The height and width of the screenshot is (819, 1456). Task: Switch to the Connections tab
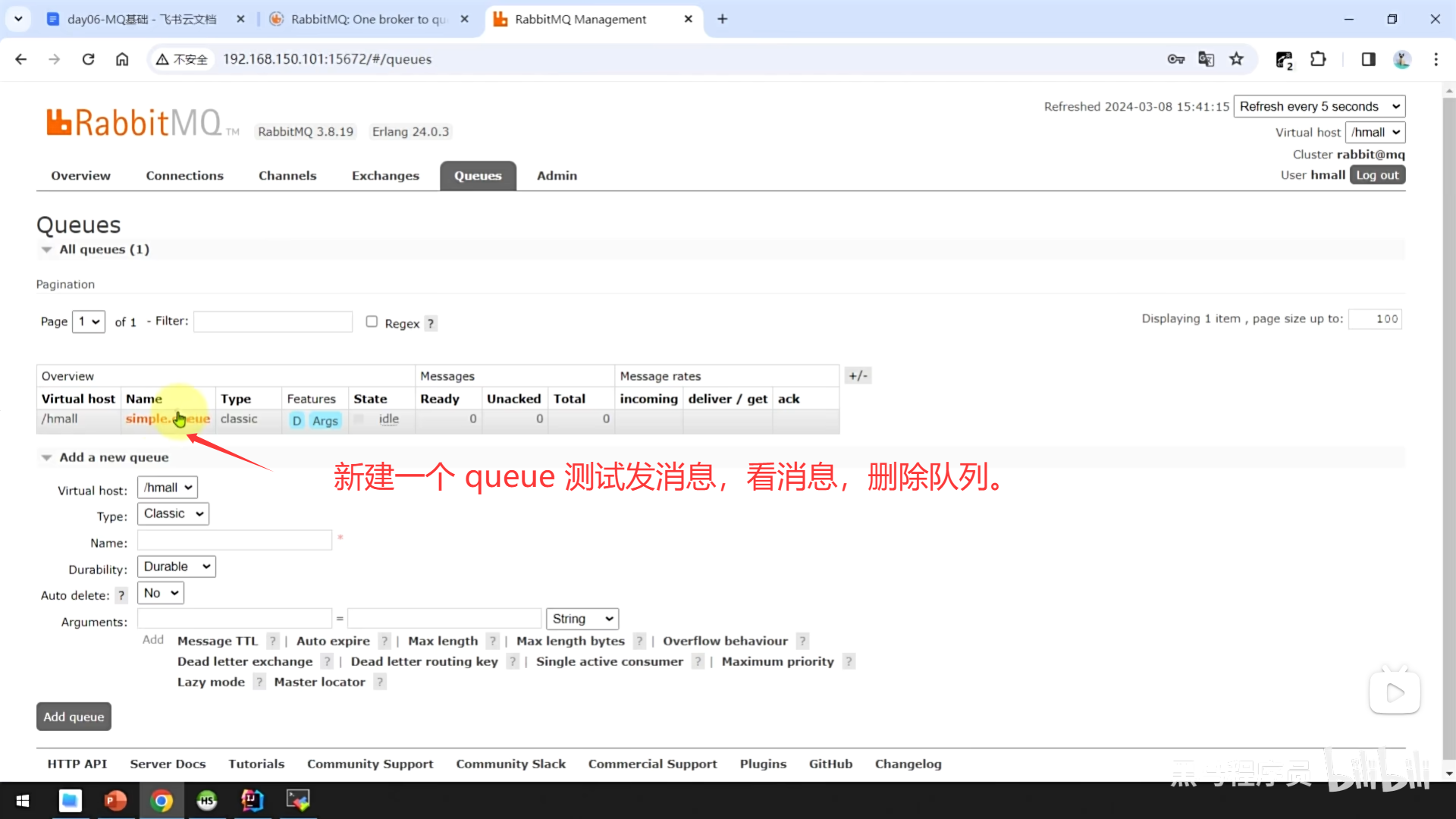tap(184, 176)
